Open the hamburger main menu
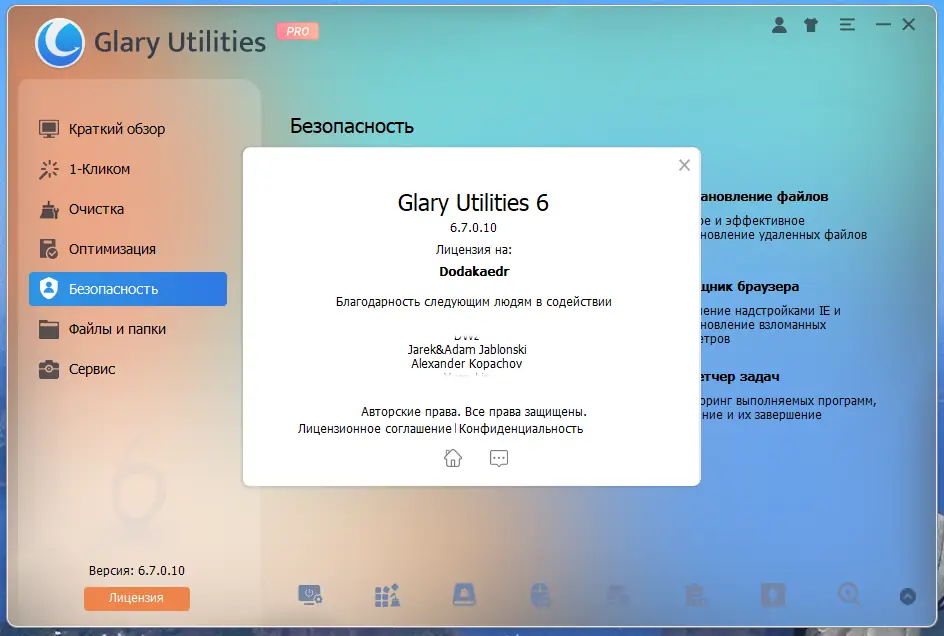The width and height of the screenshot is (944, 636). pyautogui.click(x=847, y=25)
